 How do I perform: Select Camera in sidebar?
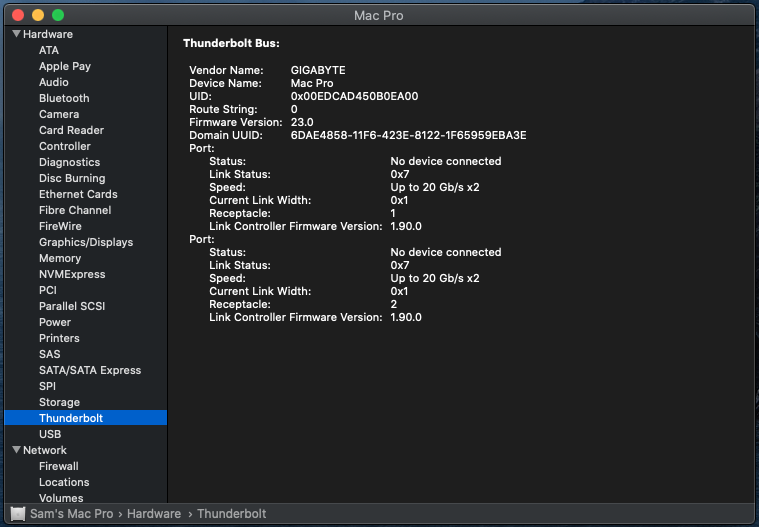pyautogui.click(x=59, y=114)
